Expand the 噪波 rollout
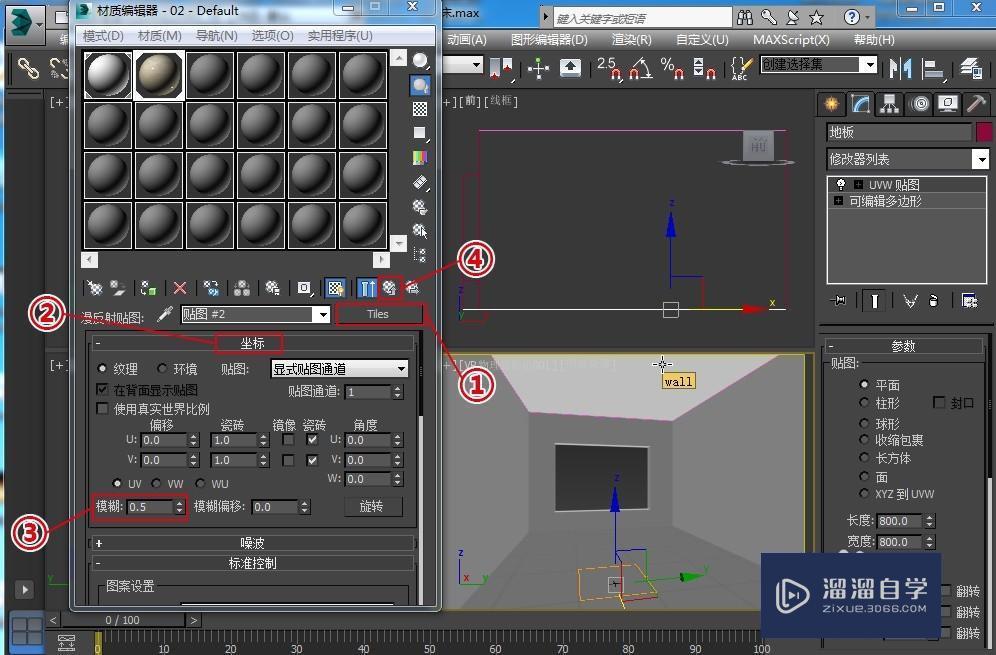 [x=253, y=543]
